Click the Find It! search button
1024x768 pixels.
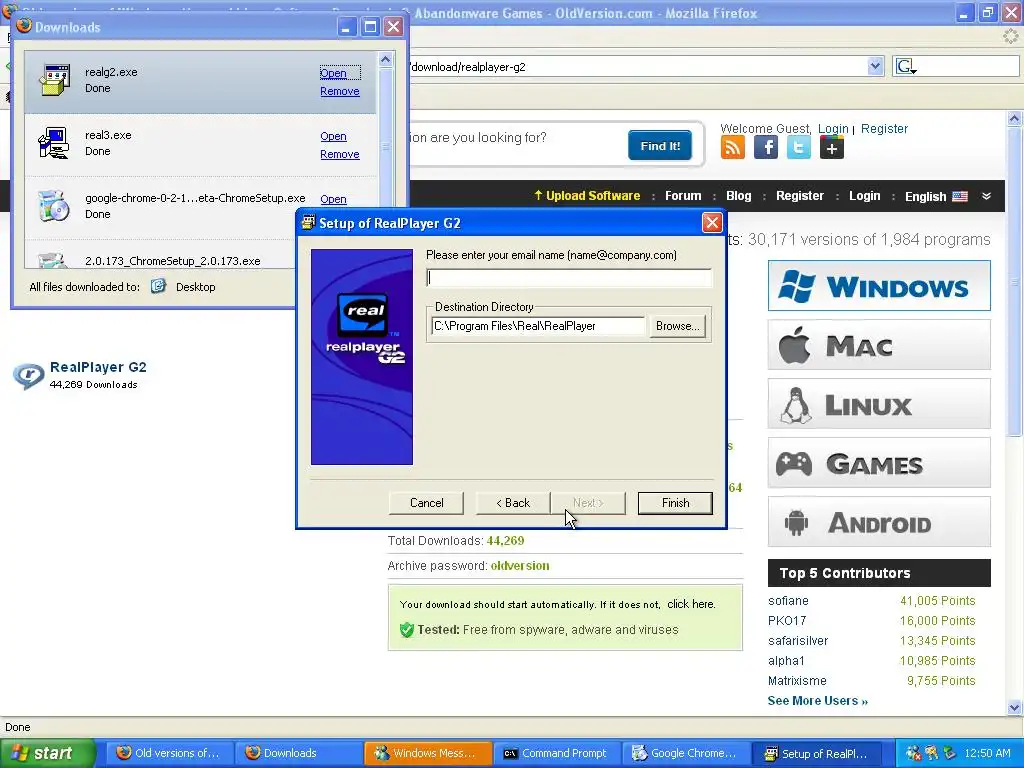pyautogui.click(x=660, y=146)
